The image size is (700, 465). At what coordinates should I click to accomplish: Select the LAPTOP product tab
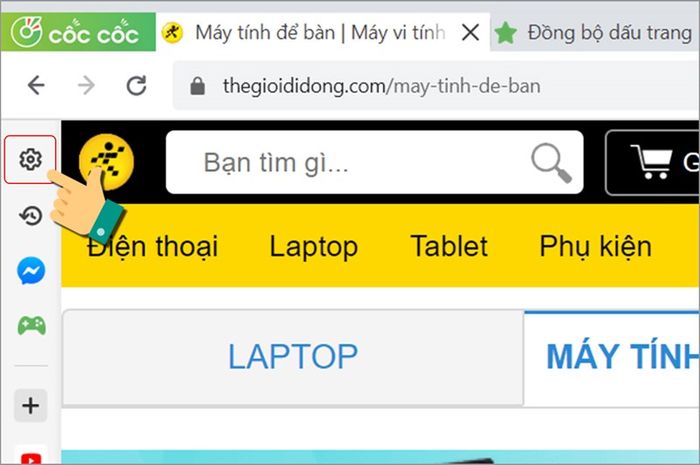pyautogui.click(x=293, y=357)
